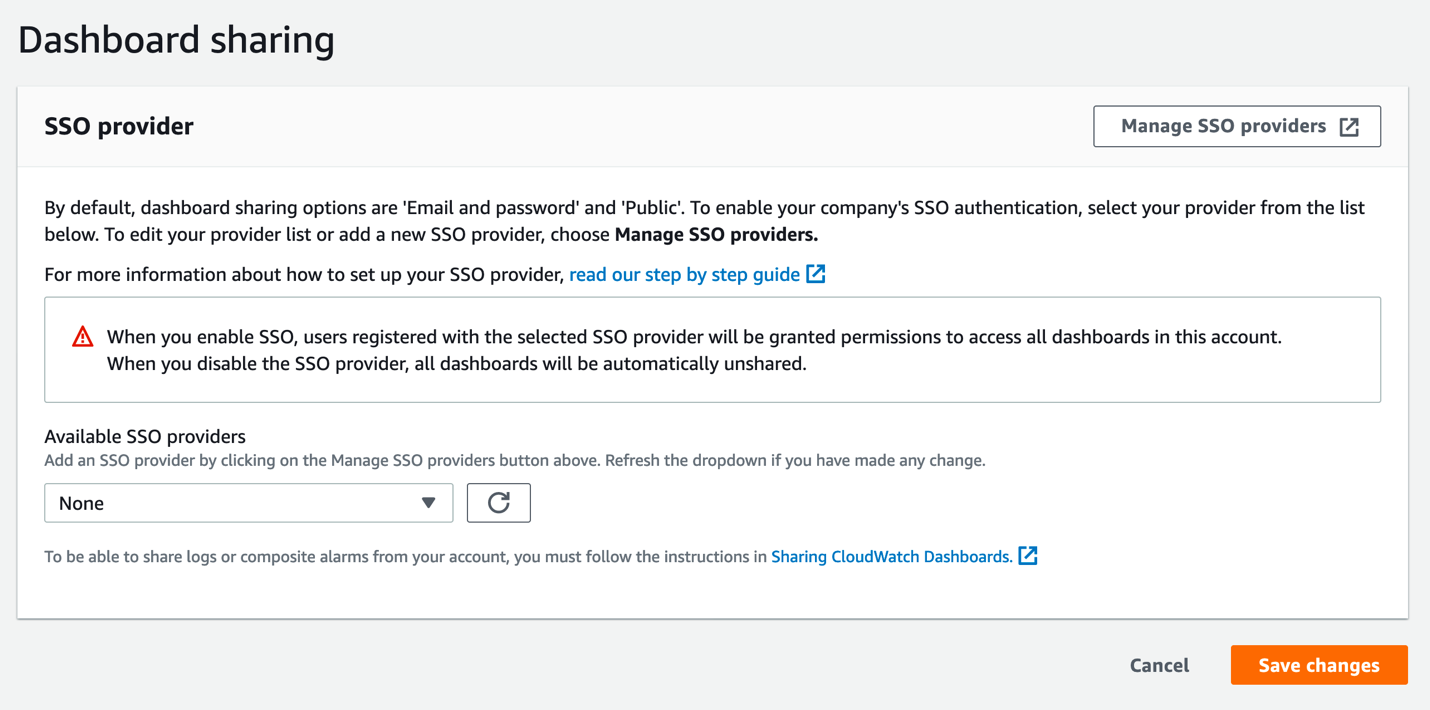Click the Dashboard sharing page title
1430x710 pixels.
coord(176,40)
